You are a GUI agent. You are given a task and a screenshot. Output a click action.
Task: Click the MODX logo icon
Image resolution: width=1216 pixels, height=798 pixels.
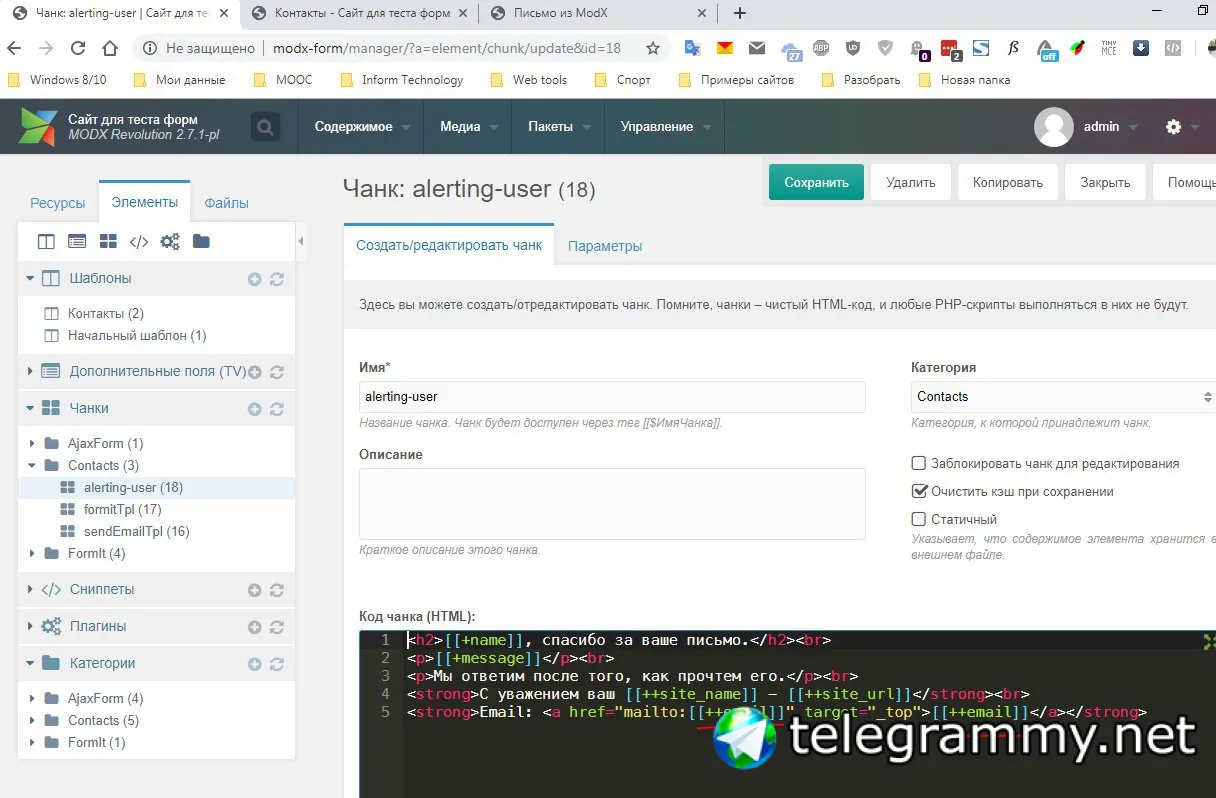point(38,126)
